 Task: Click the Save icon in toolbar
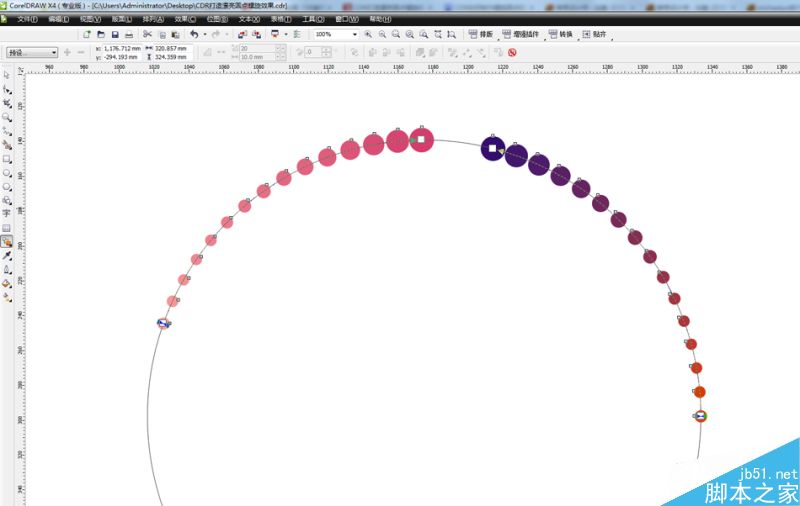pyautogui.click(x=115, y=34)
